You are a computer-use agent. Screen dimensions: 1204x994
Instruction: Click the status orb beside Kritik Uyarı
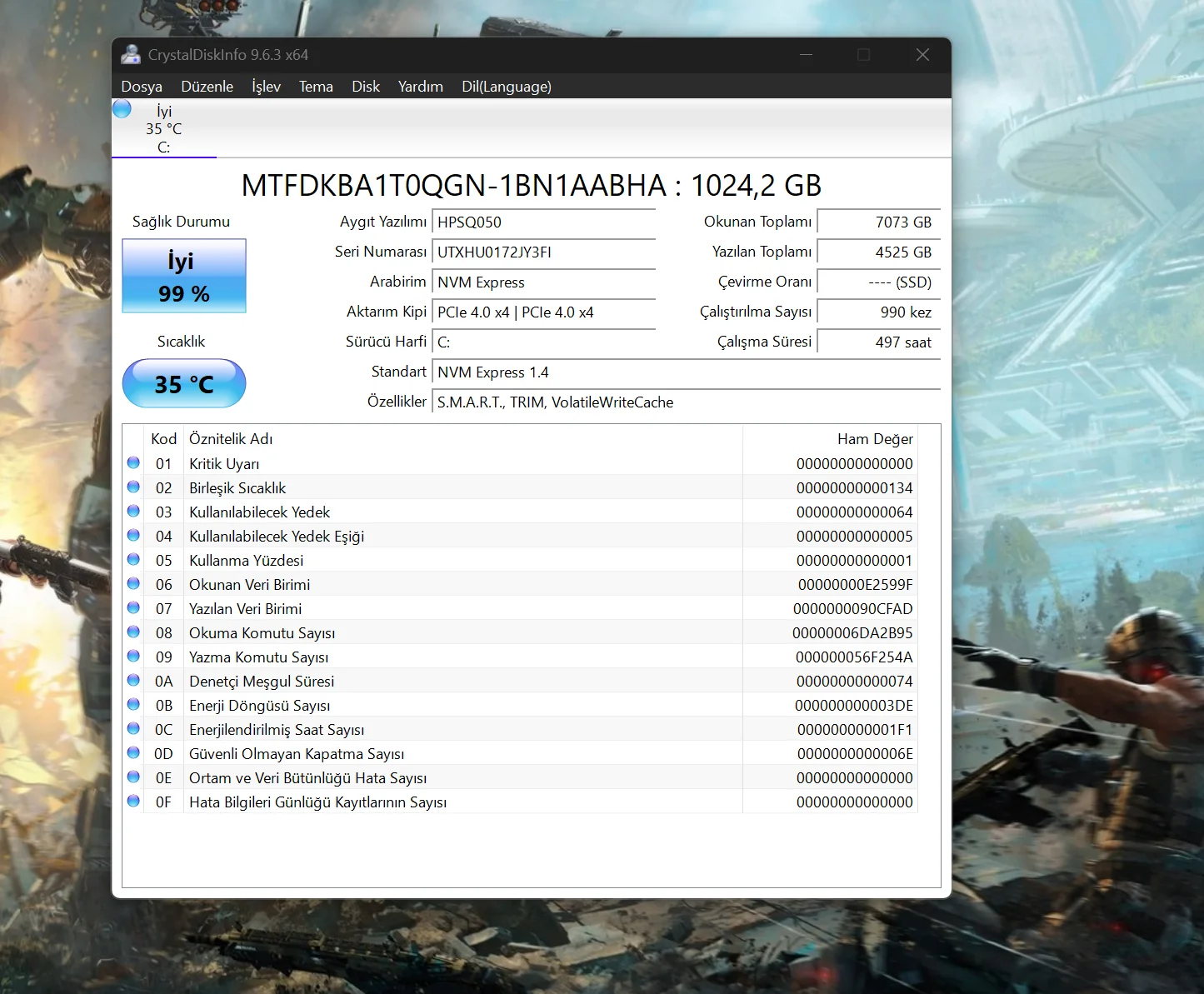(x=133, y=463)
